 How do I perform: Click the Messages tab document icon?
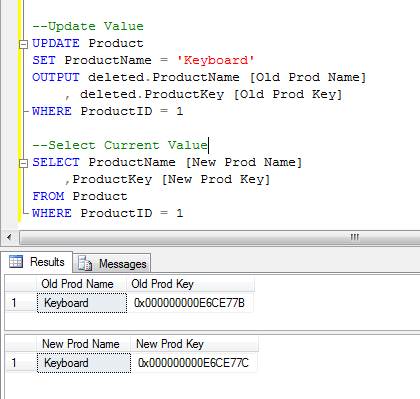pyautogui.click(x=85, y=264)
